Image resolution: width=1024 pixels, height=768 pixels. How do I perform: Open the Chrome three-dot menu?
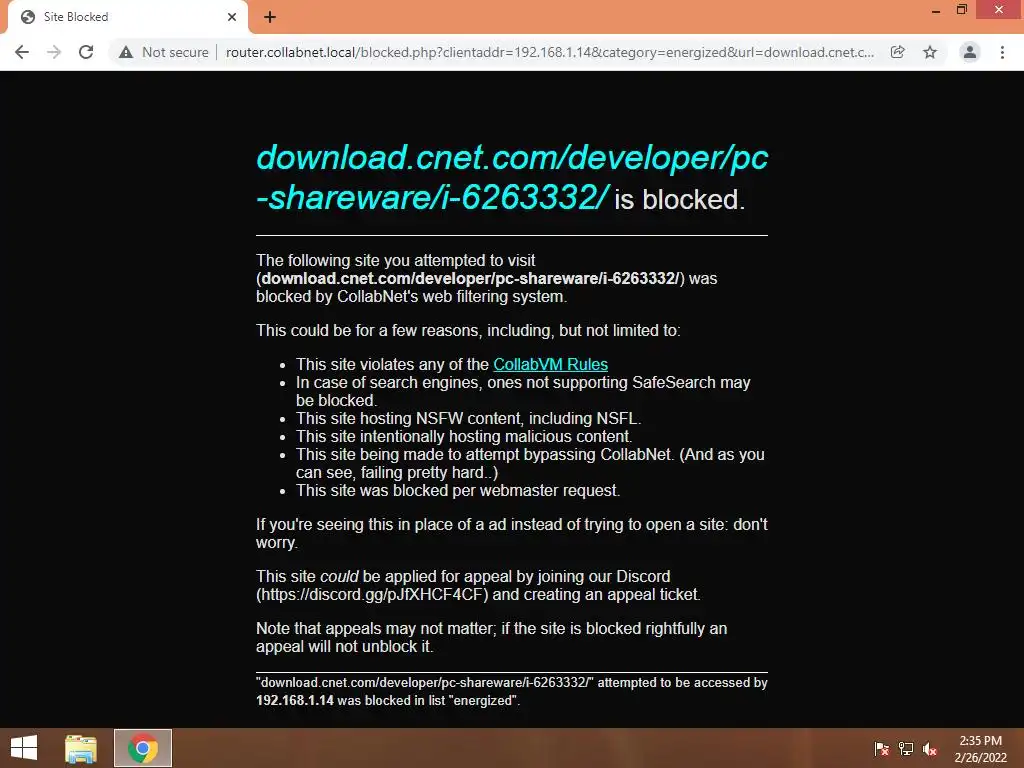click(1002, 52)
